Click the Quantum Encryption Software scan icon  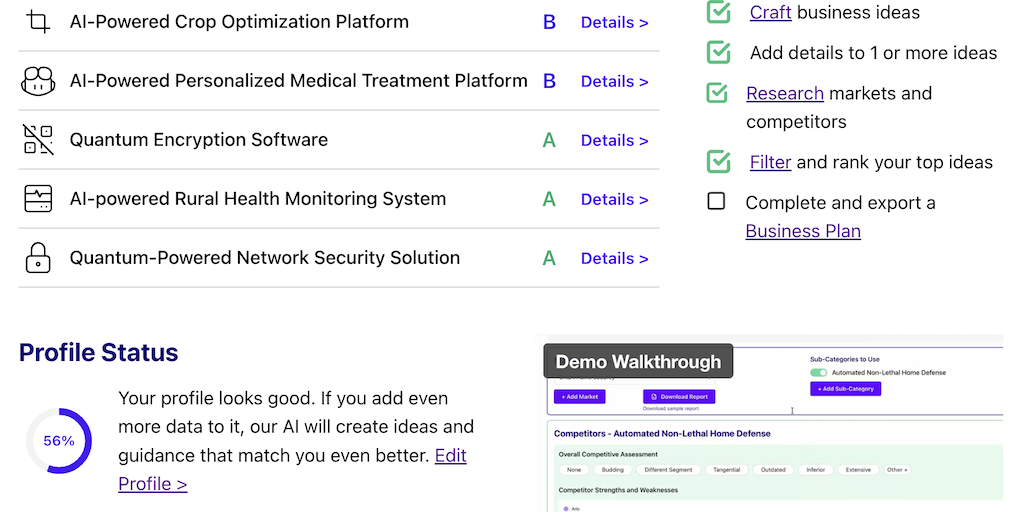[38, 140]
